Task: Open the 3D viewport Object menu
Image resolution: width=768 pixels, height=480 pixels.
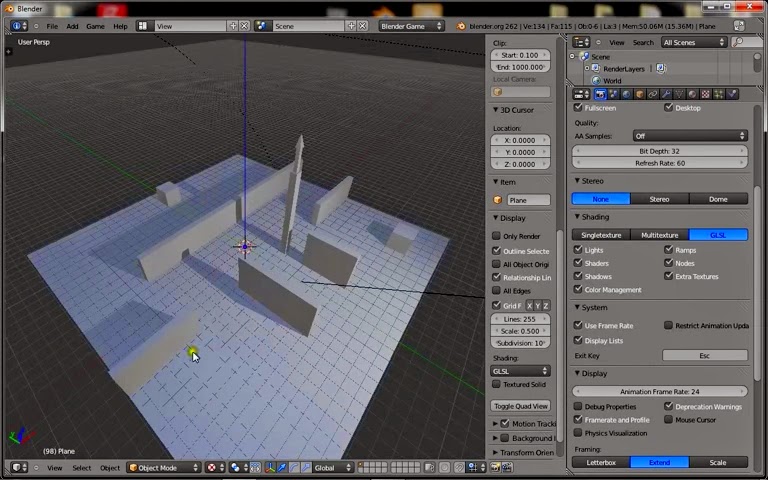Action: tap(110, 468)
